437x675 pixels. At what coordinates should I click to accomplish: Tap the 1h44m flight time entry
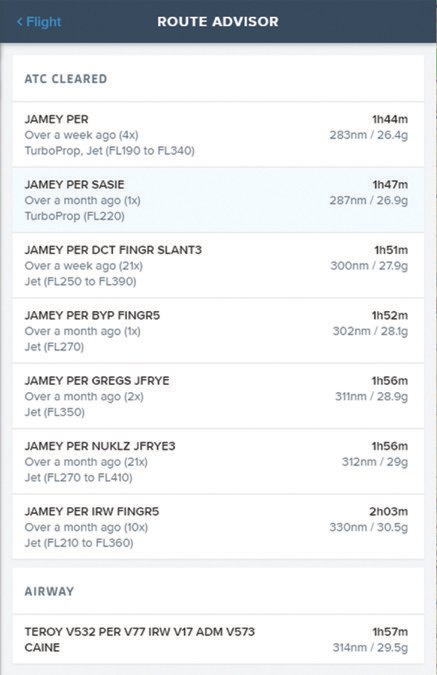click(x=390, y=119)
